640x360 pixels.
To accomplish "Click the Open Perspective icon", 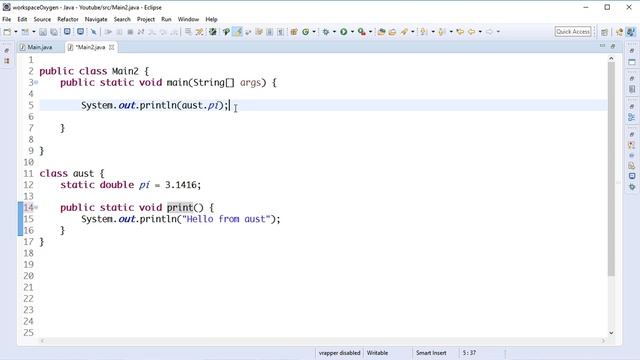I will [x=604, y=32].
